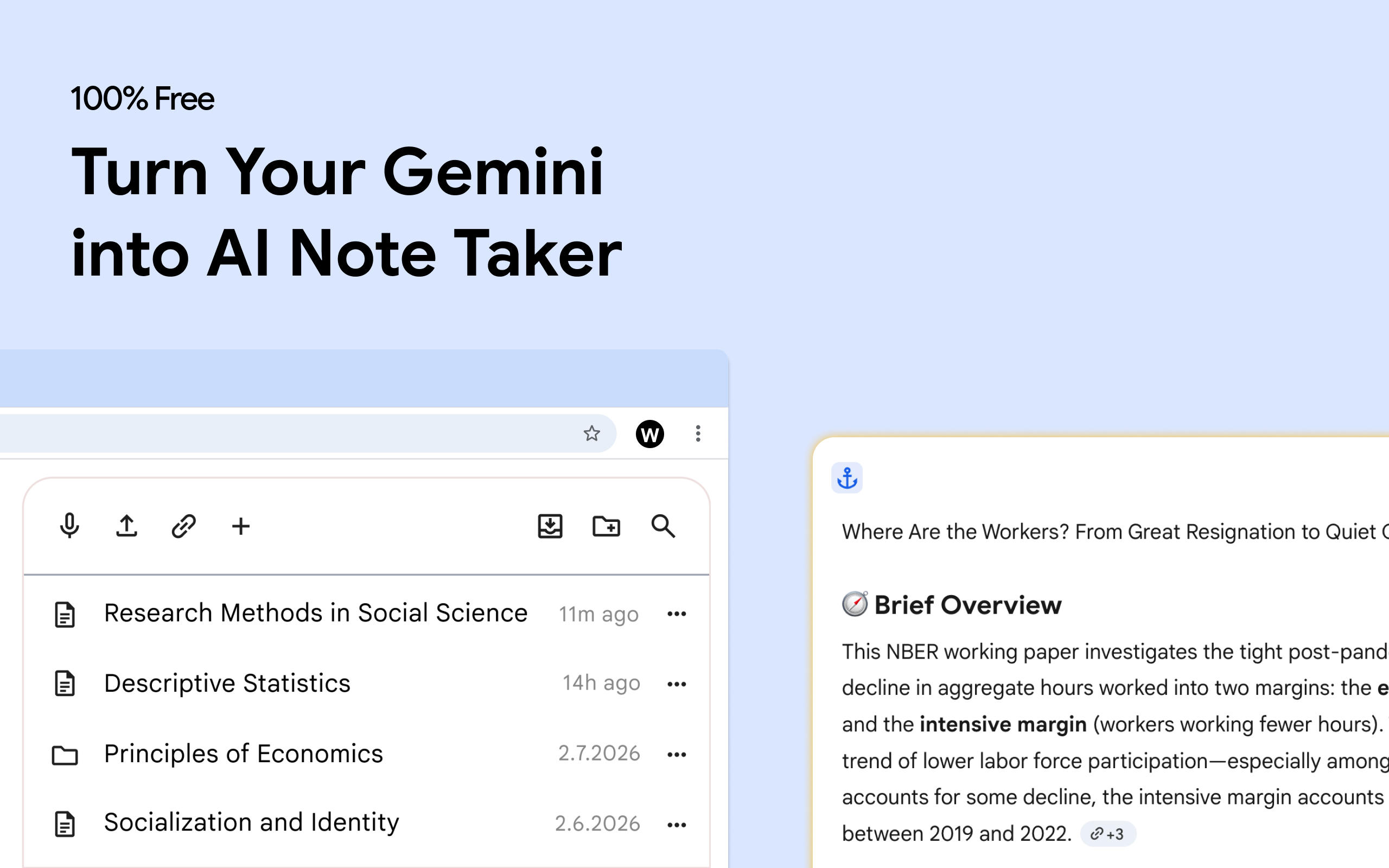Open the Socialization and Identity note
Screen dimensions: 1389x868
[252, 822]
